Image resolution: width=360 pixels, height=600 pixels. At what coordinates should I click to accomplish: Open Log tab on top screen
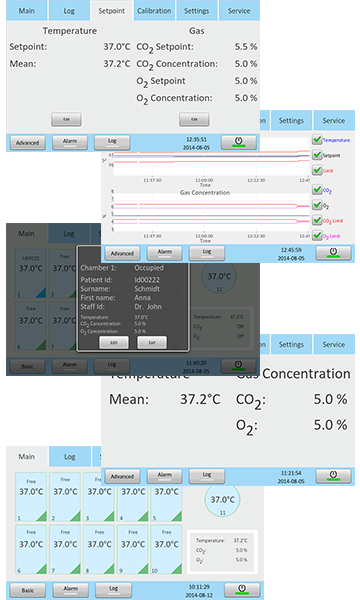pos(69,11)
